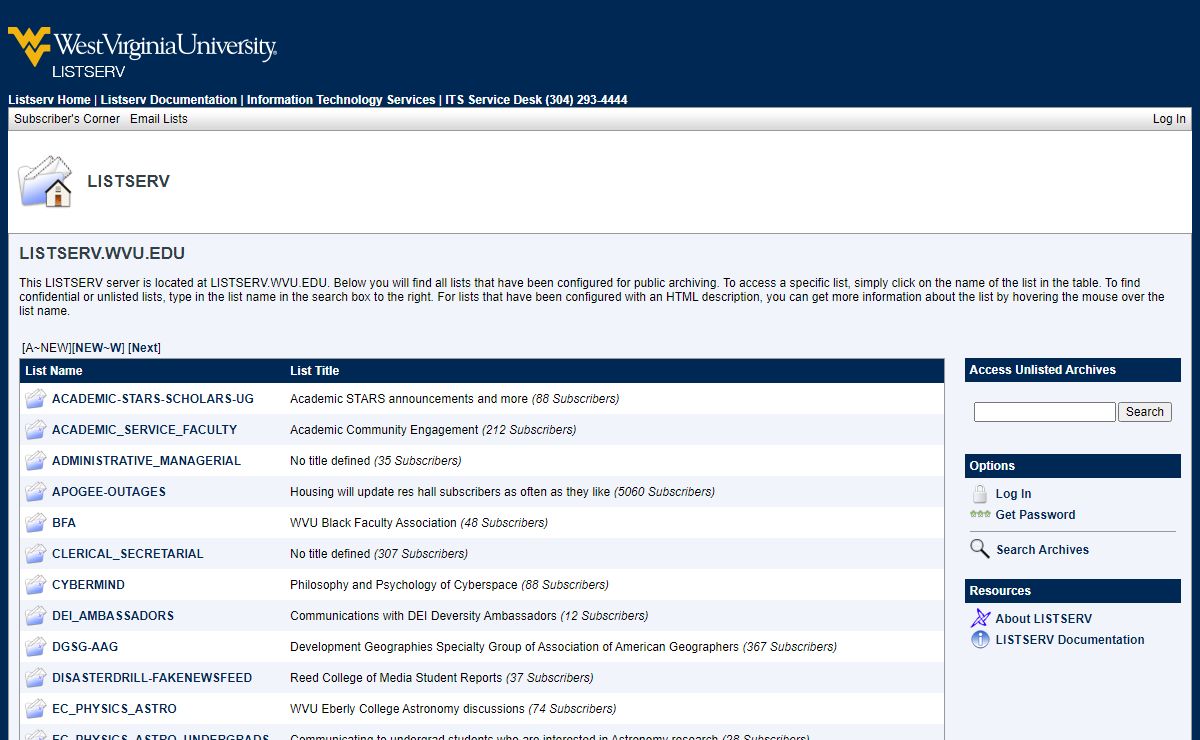Open Log In option in sidebar
Screen dimensions: 1200x740
point(1013,494)
